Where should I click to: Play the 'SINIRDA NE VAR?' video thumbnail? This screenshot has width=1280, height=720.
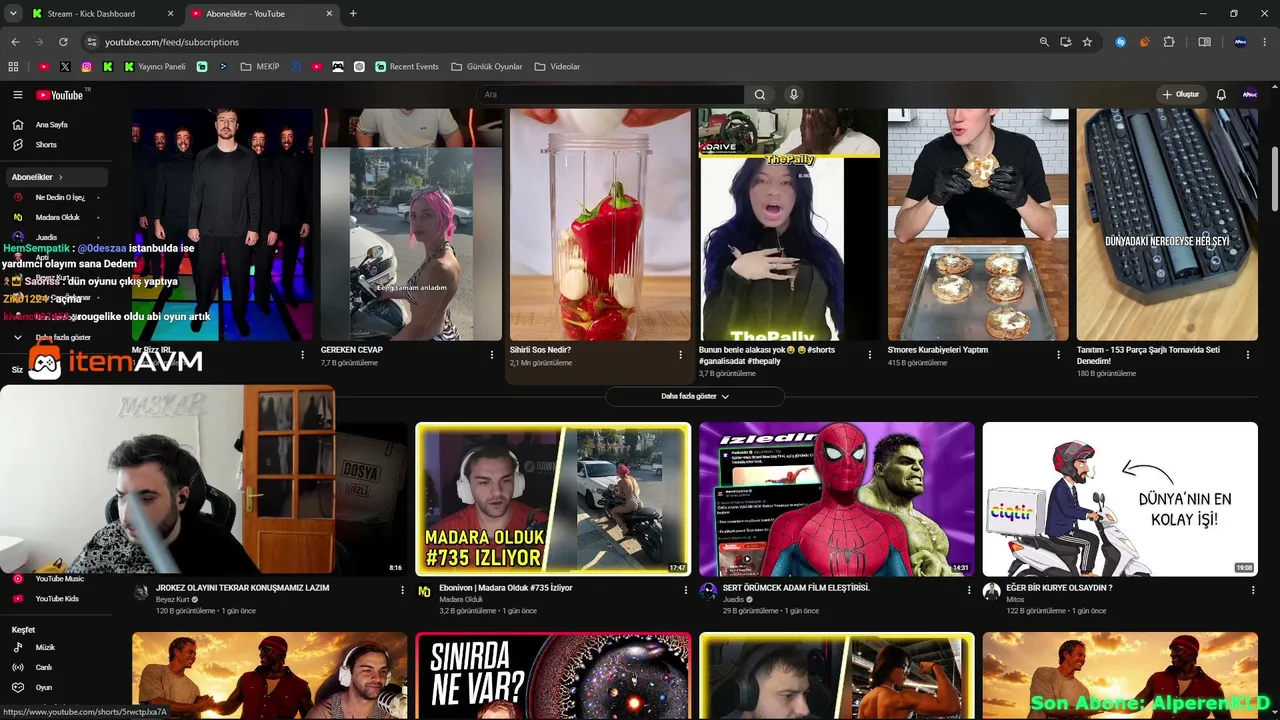(x=553, y=676)
